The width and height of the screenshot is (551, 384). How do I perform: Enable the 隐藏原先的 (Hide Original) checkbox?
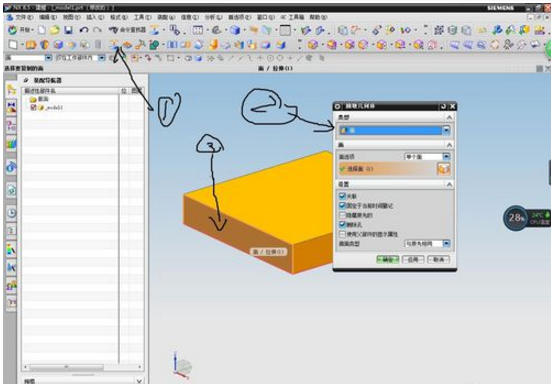342,215
